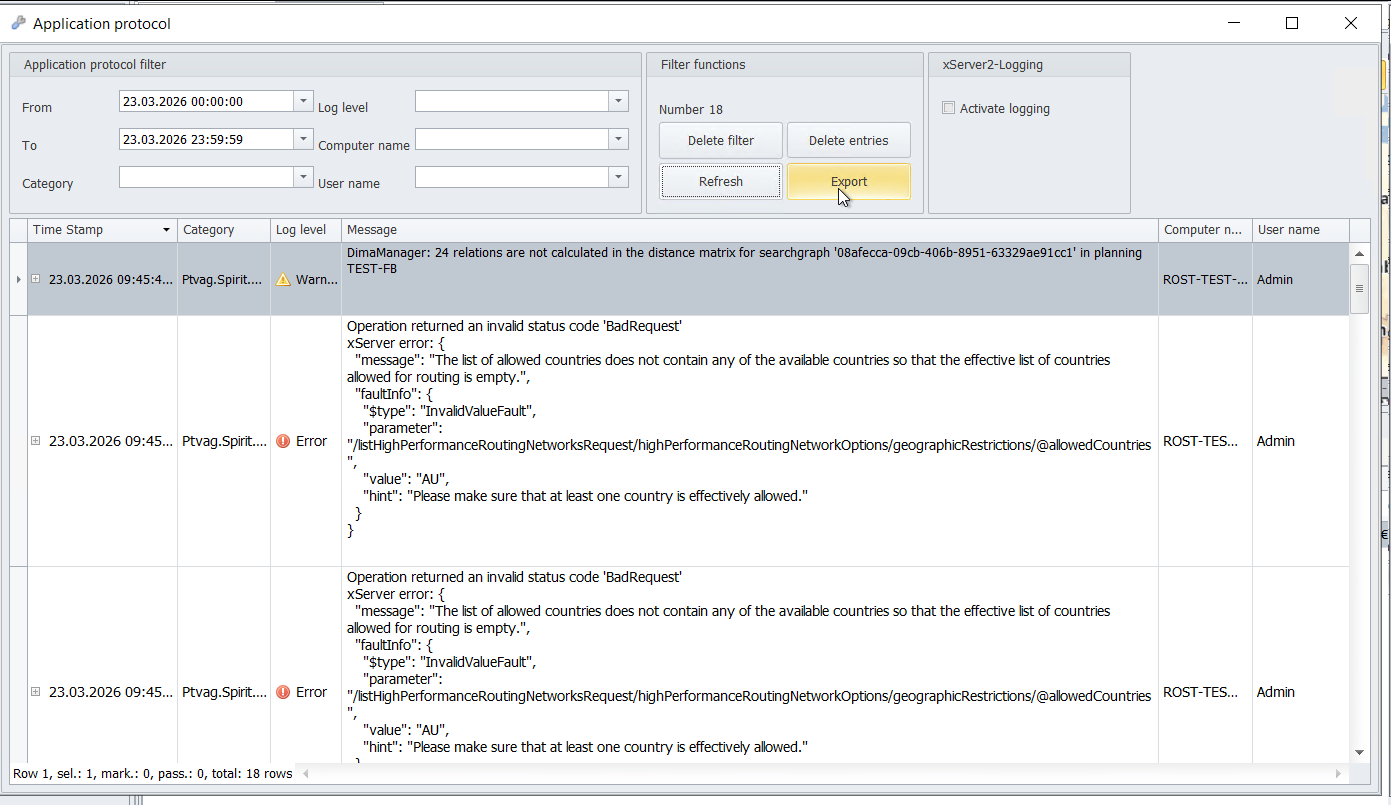Click the warning icon in first row
The width and height of the screenshot is (1391, 805).
284,280
